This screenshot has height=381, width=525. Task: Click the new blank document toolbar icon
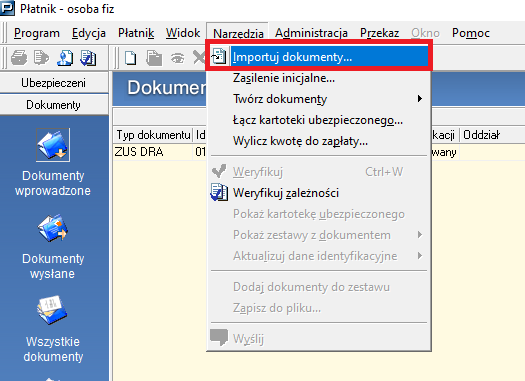click(x=131, y=58)
